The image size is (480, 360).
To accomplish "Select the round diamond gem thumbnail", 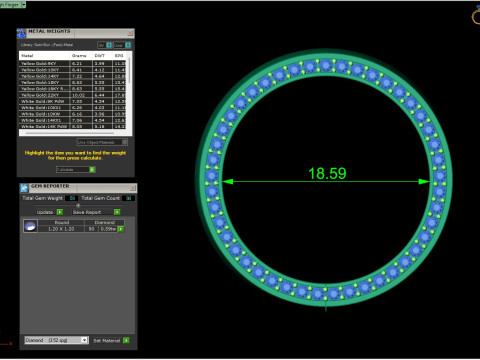I will tap(30, 226).
